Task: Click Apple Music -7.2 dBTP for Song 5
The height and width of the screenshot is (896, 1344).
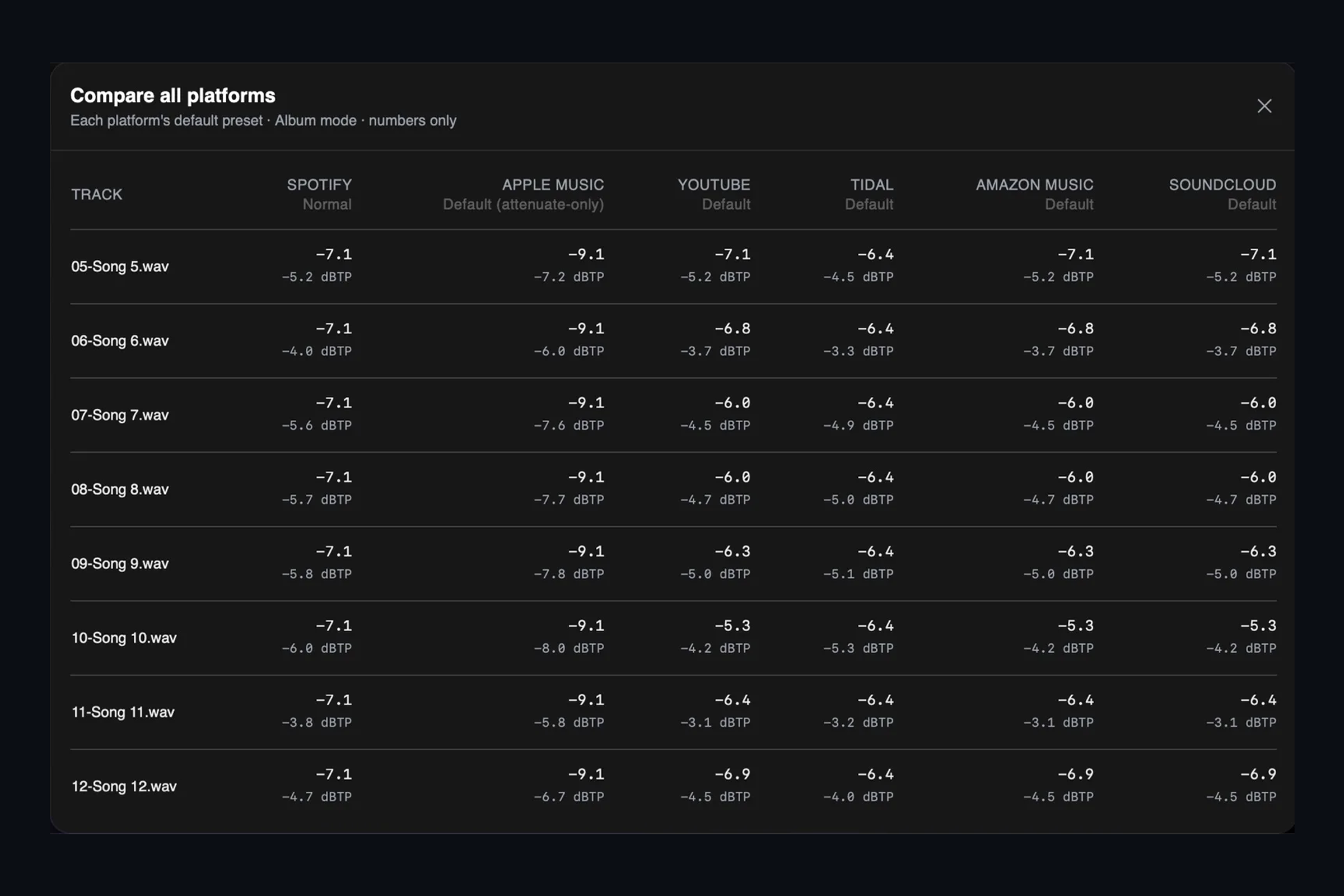Action: click(x=569, y=277)
